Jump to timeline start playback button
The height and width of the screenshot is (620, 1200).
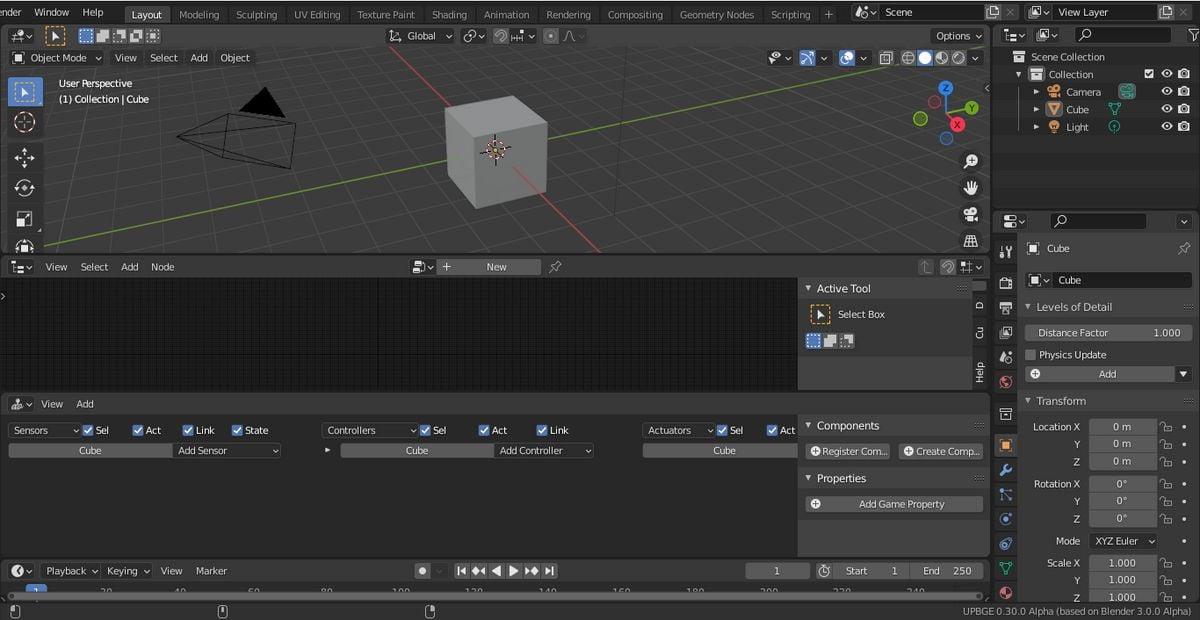pos(461,571)
